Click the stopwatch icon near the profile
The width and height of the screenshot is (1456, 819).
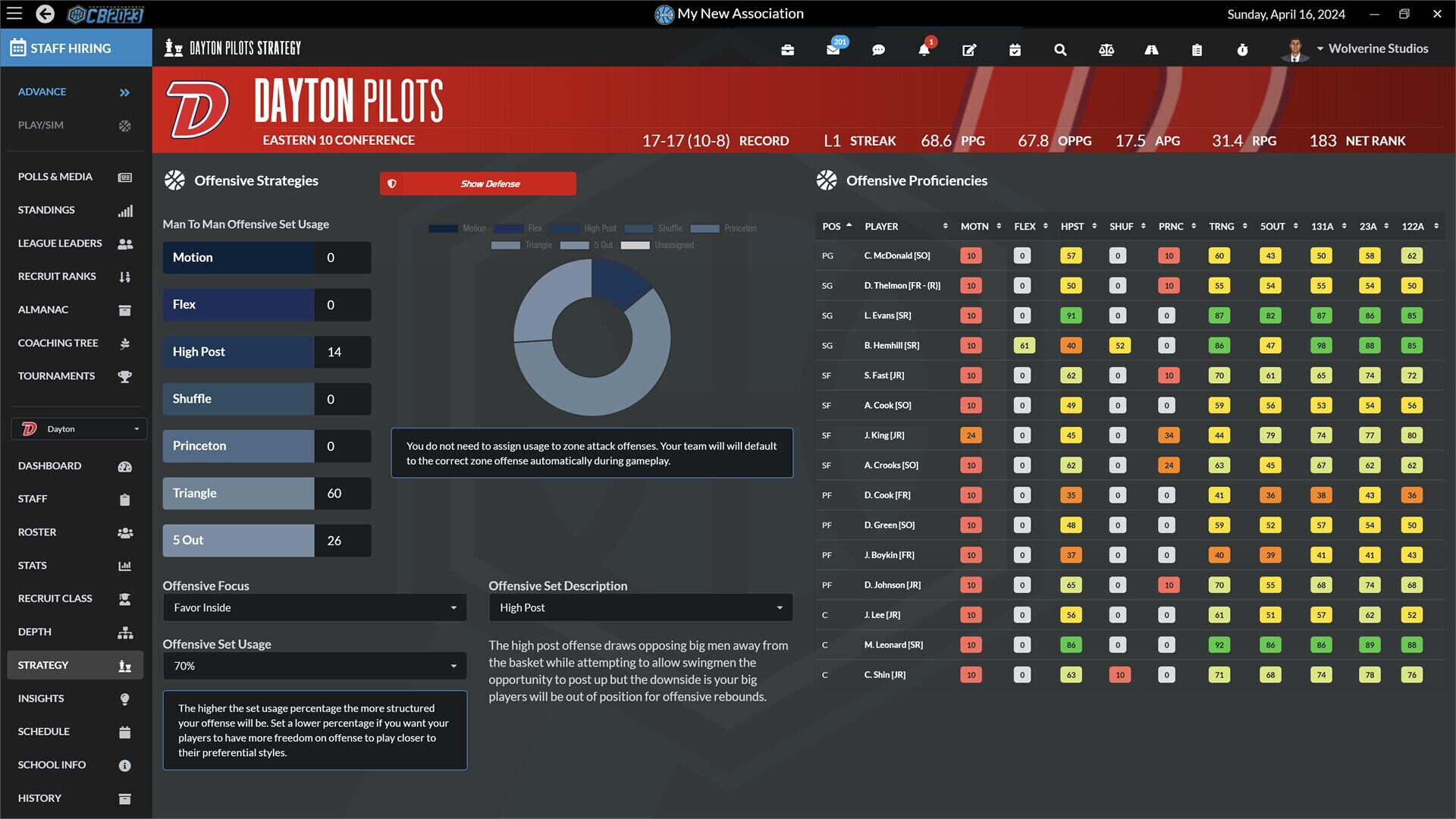[1243, 49]
